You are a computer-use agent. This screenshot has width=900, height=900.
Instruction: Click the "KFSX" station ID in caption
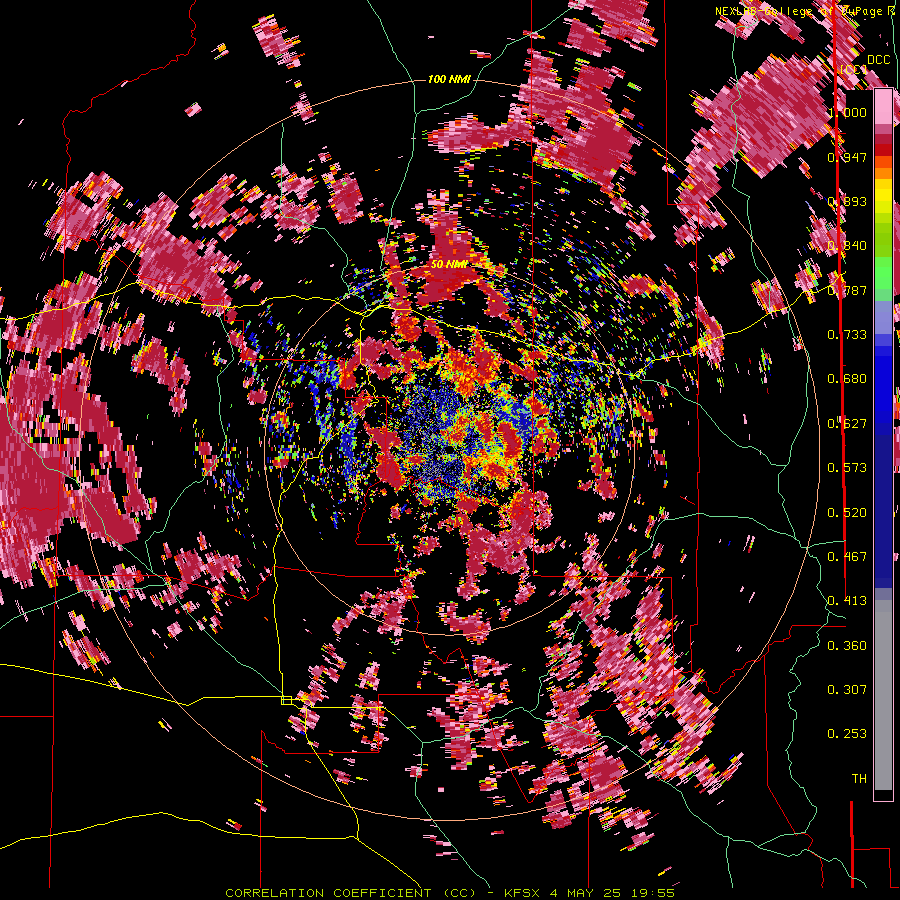(522, 893)
